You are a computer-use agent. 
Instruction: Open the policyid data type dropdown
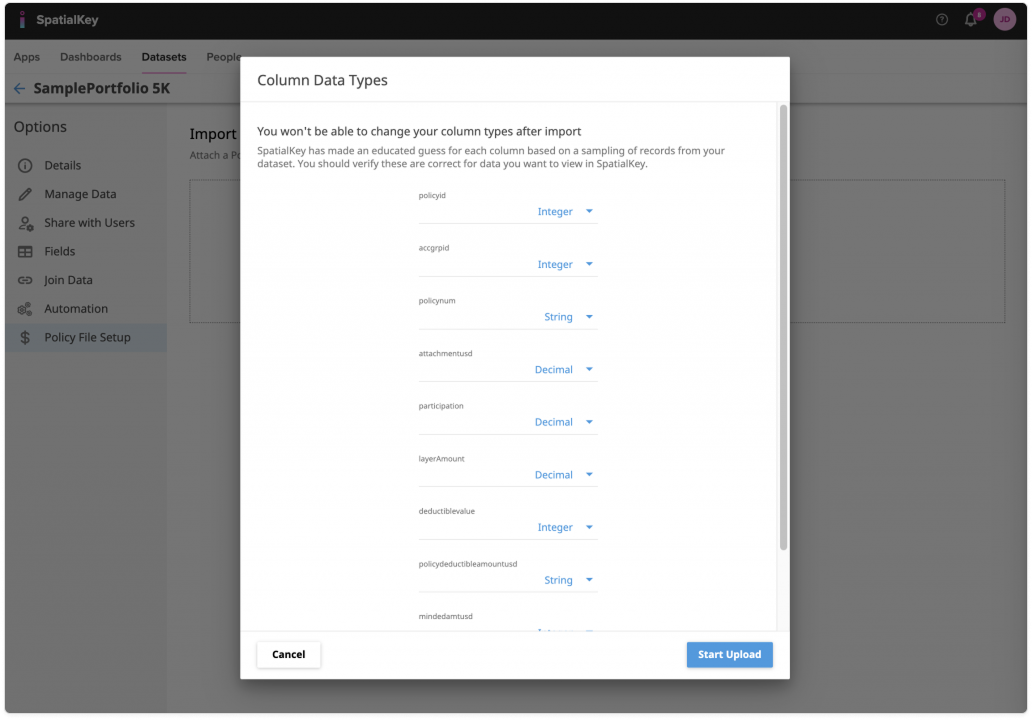pyautogui.click(x=588, y=212)
